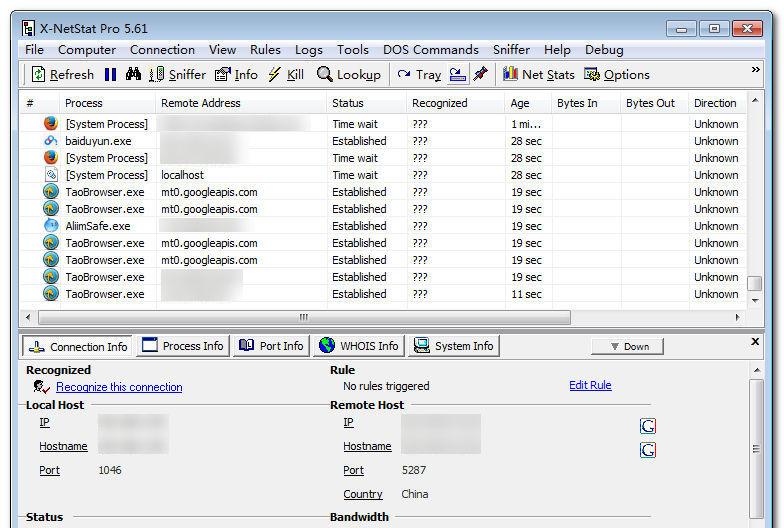Click the Bytes In column header

[586, 103]
